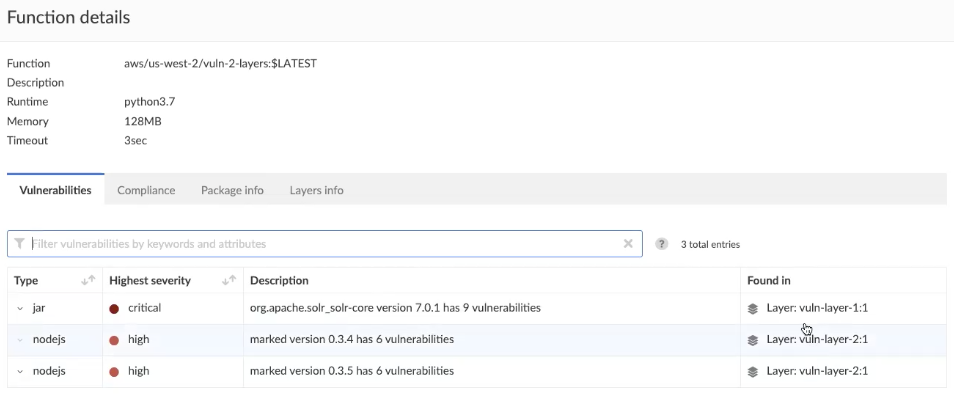Click the 3sec timeout value
954x399 pixels.
[x=136, y=141]
